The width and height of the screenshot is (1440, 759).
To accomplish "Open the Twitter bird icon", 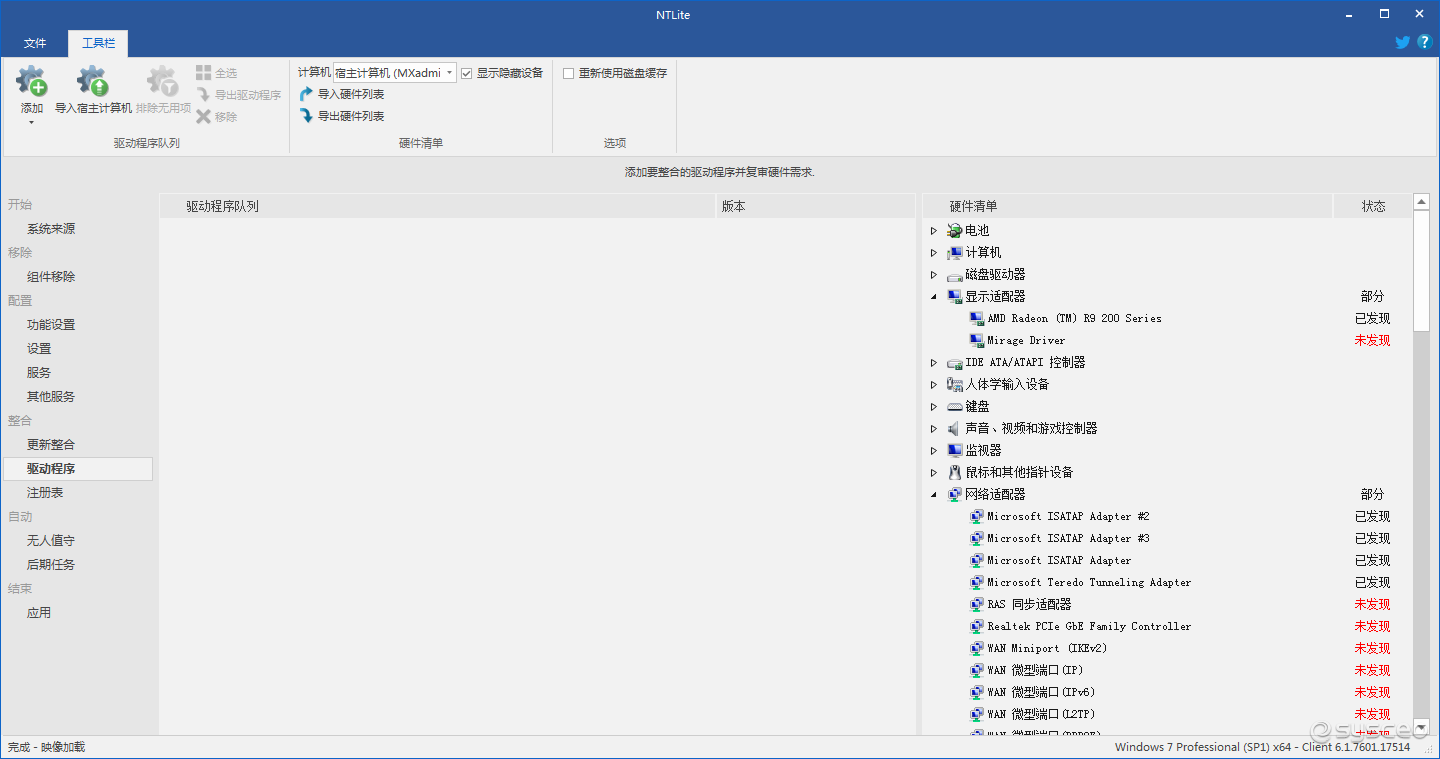I will pyautogui.click(x=1403, y=42).
